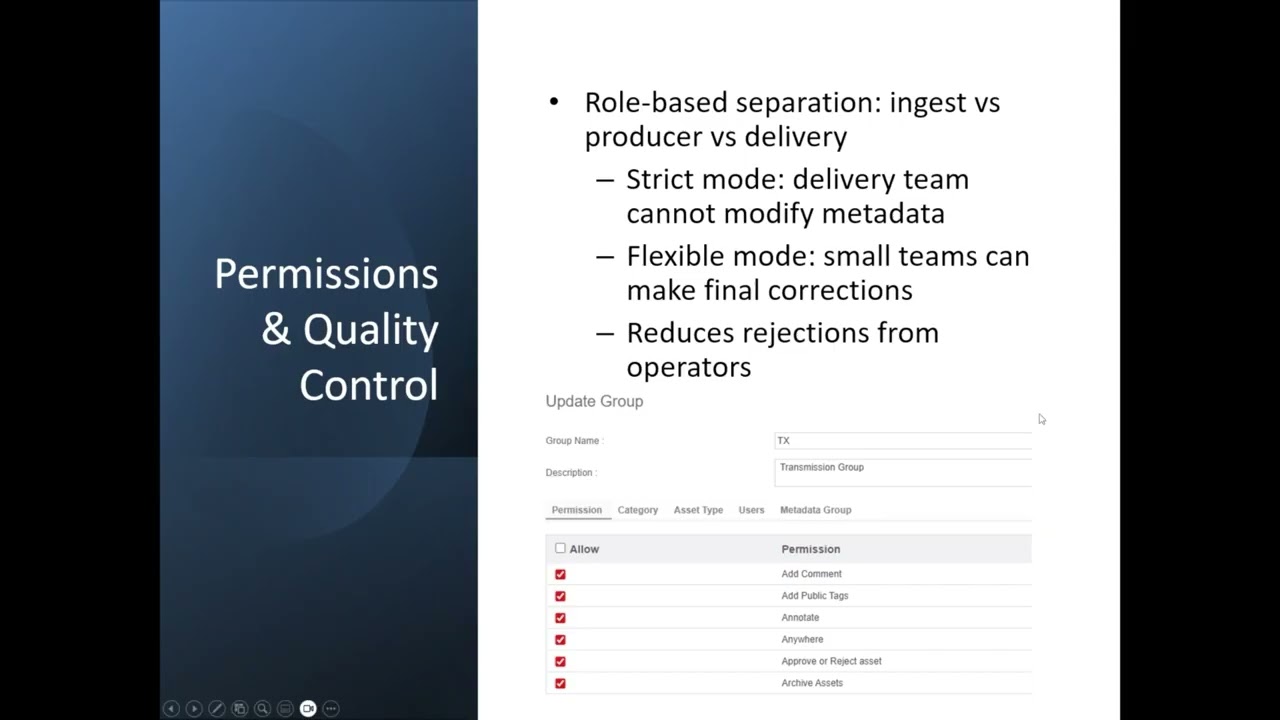Open the Asset Type tab
The width and height of the screenshot is (1280, 720).
[x=698, y=510]
